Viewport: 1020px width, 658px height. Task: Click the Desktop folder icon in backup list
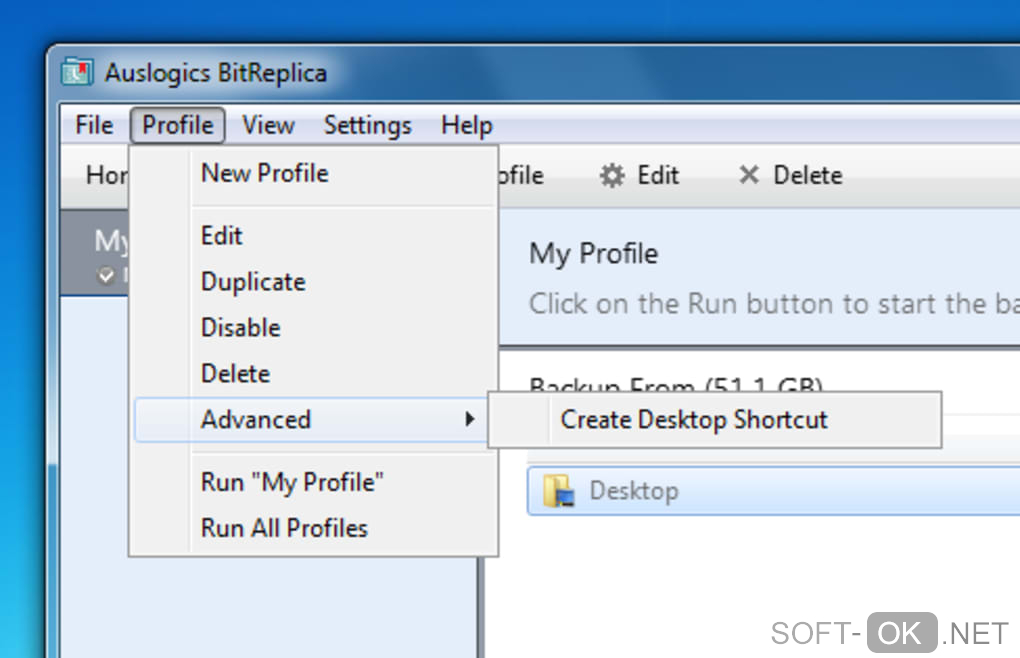tap(557, 491)
